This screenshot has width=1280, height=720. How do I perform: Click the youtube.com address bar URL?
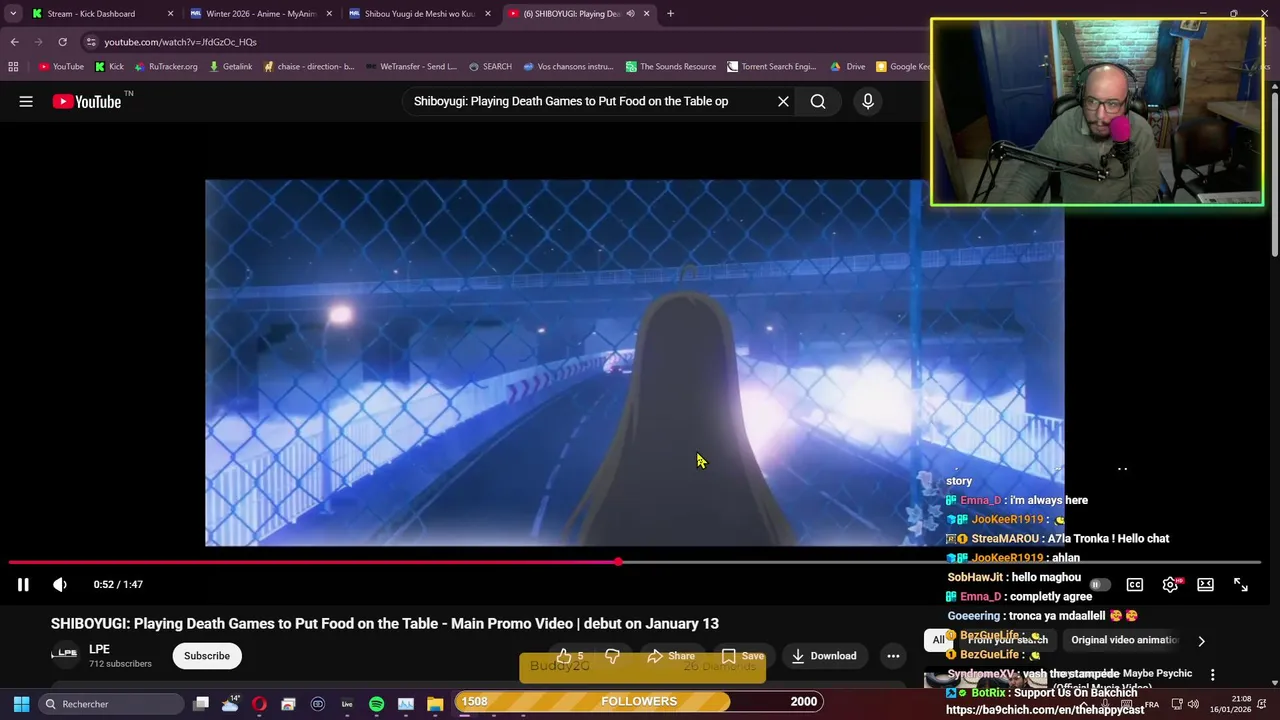(180, 42)
